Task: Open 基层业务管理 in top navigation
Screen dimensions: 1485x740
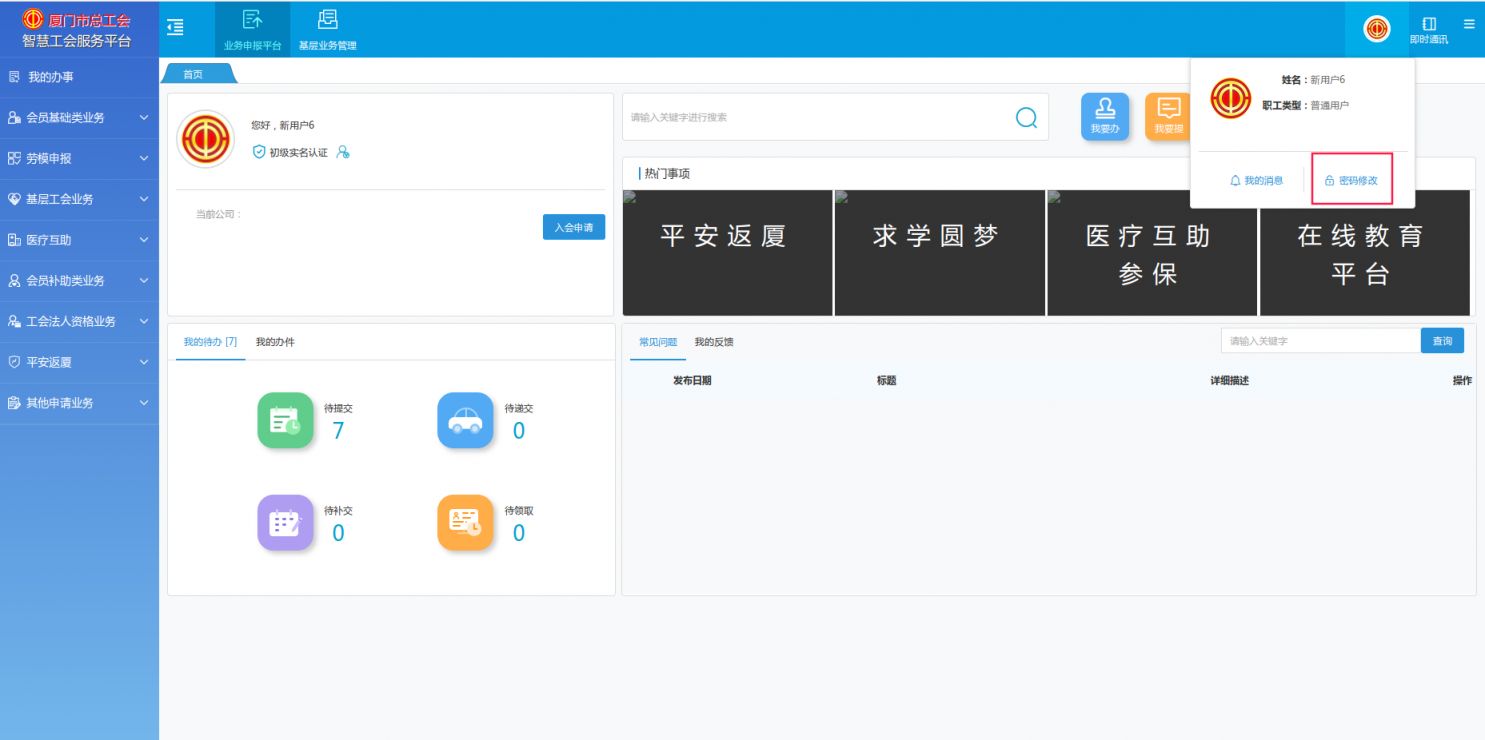Action: pyautogui.click(x=327, y=29)
